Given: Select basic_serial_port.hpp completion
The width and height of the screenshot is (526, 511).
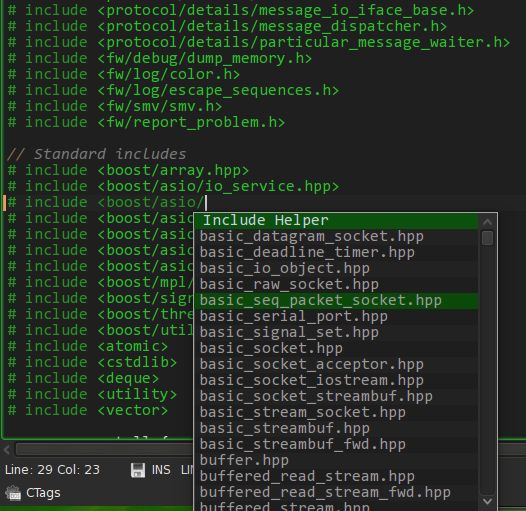Looking at the screenshot, I should [336, 316].
